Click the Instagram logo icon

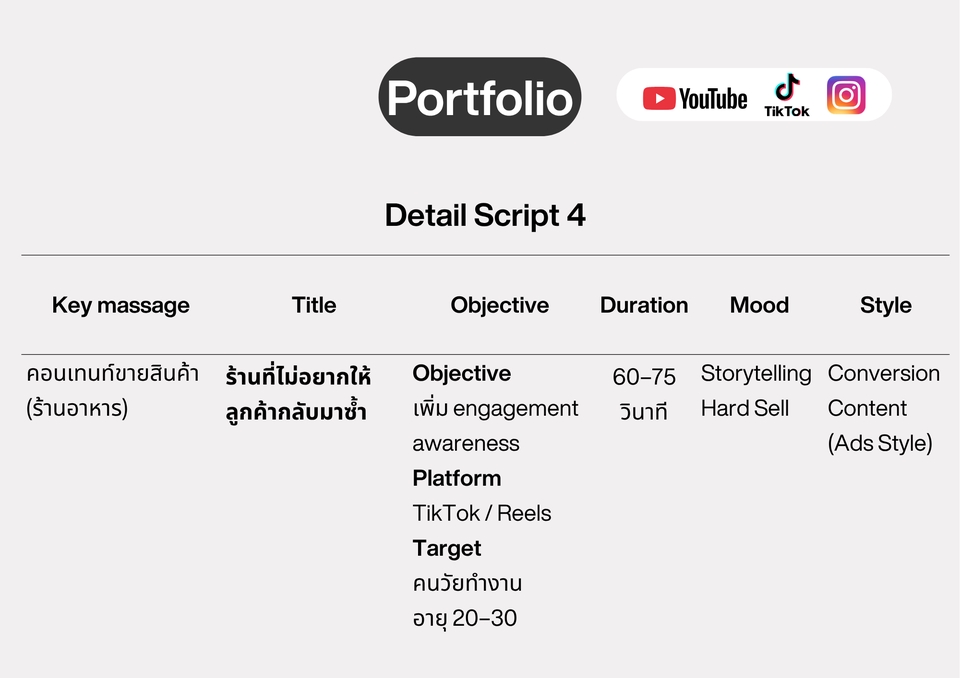point(846,95)
